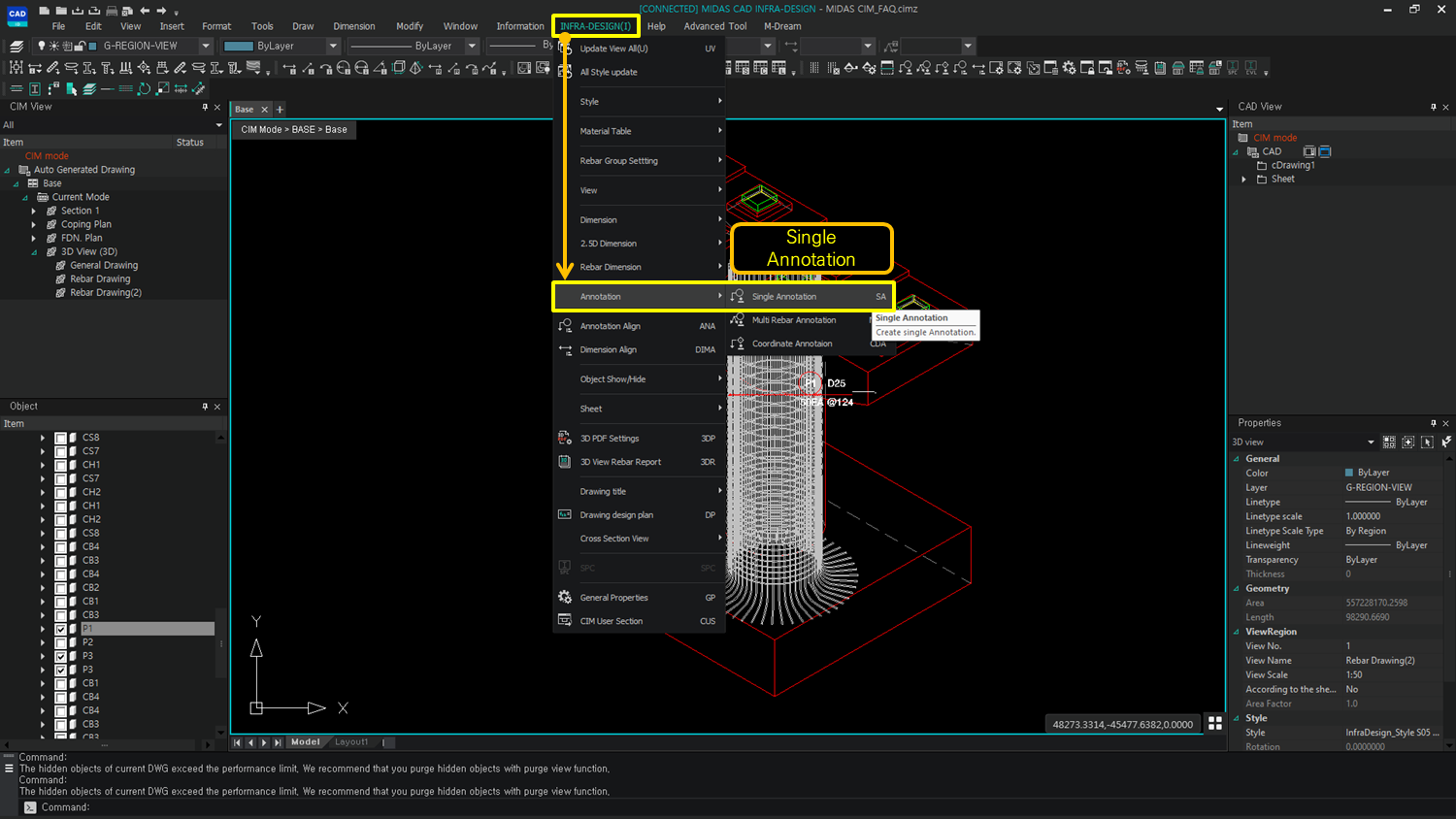Click the Multi Rebar Annotation icon
The image size is (1456, 819).
(x=737, y=320)
